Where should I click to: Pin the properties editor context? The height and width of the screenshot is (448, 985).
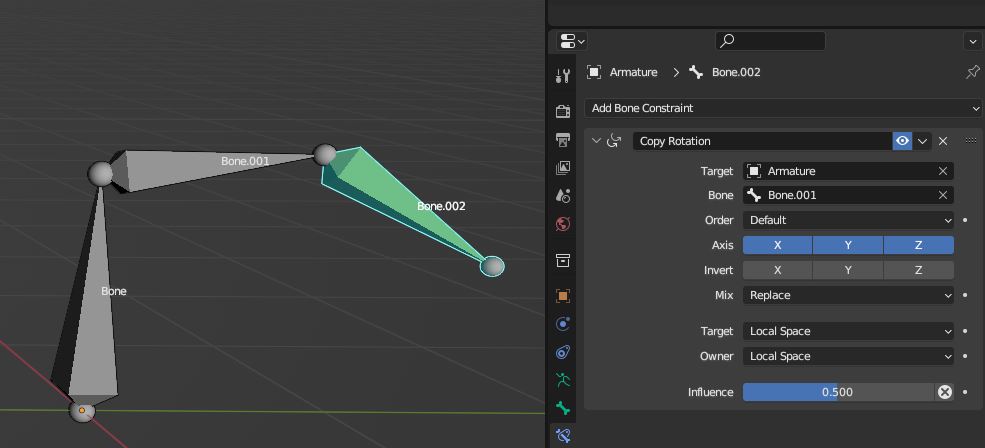972,72
